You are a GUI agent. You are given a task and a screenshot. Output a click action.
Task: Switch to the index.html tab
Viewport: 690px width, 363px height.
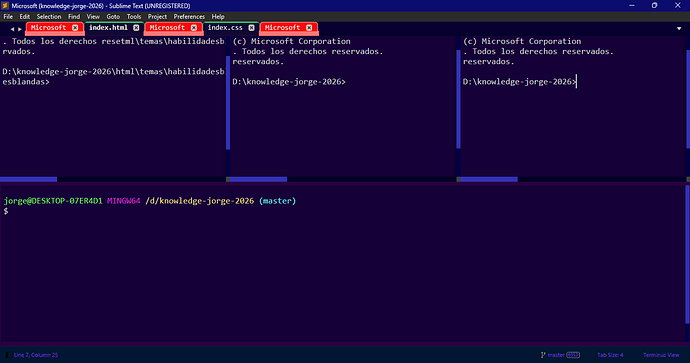[108, 28]
